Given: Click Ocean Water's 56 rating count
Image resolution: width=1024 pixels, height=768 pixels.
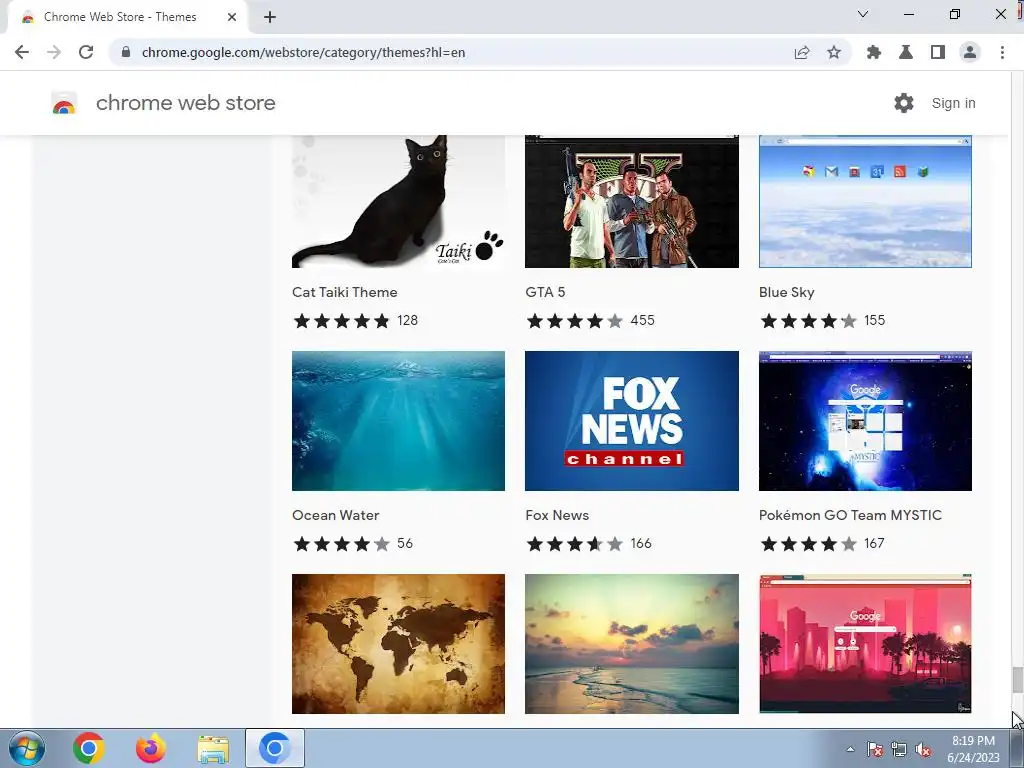Looking at the screenshot, I should coord(405,543).
